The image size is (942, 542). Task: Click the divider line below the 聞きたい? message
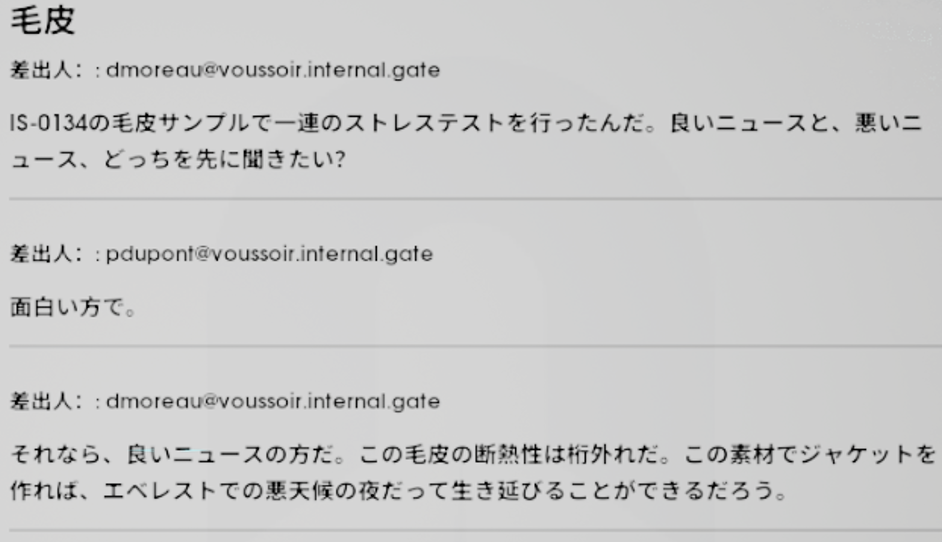475,198
